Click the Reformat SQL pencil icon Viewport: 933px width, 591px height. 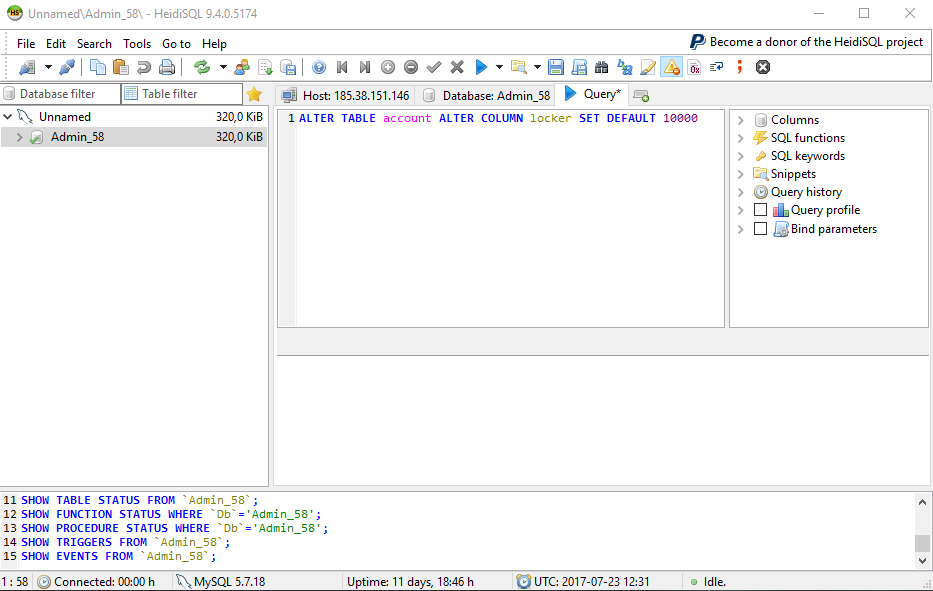(648, 67)
